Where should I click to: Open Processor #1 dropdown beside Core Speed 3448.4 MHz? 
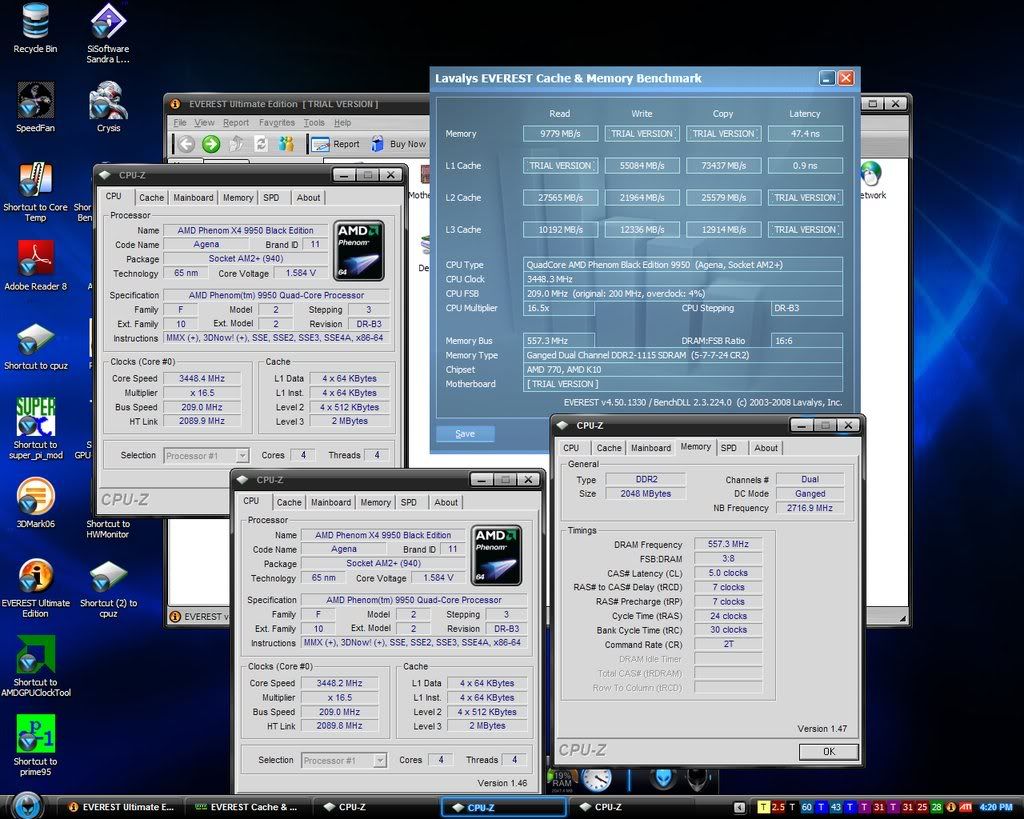tap(206, 456)
